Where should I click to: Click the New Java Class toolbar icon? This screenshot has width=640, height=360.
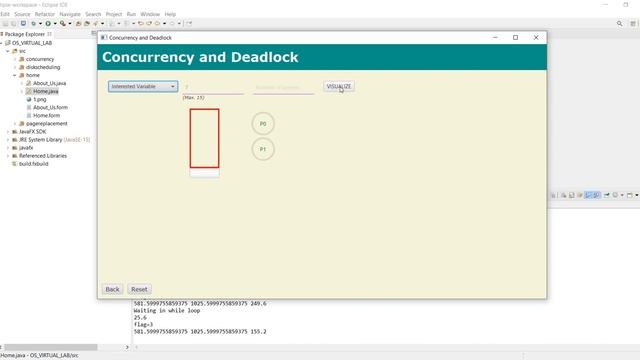point(87,24)
